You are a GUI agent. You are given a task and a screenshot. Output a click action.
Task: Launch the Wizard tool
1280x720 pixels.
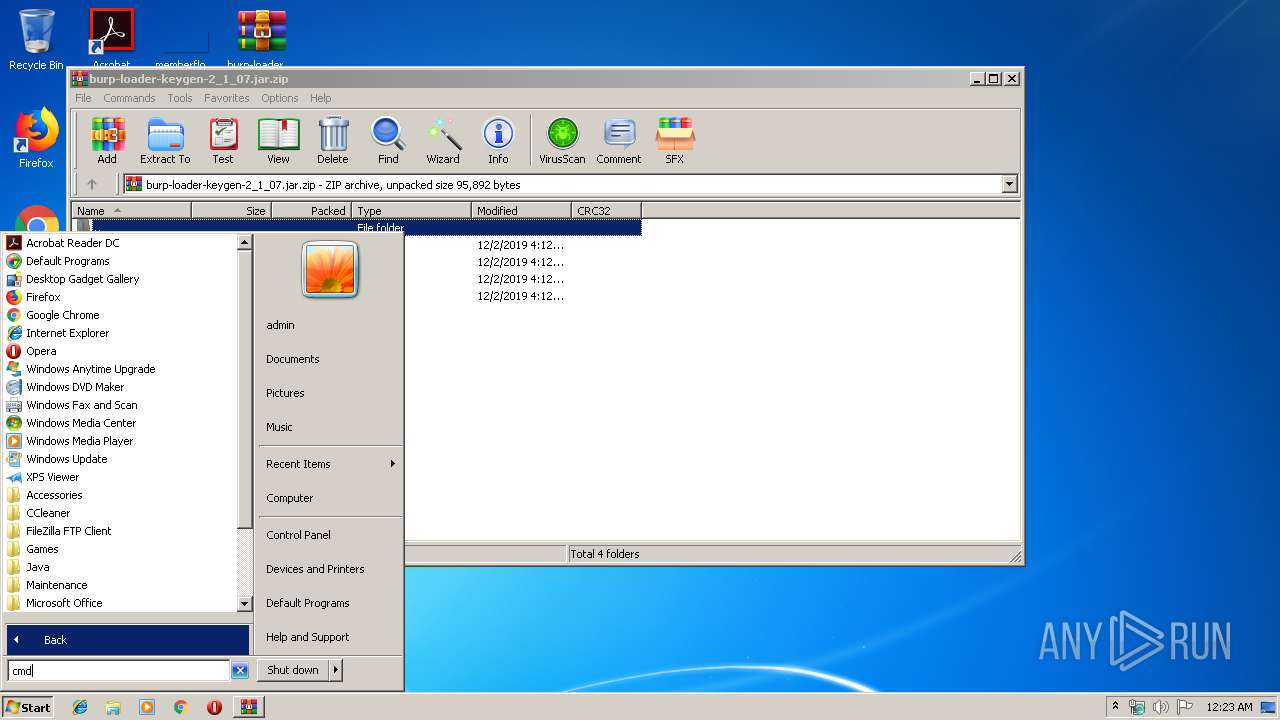pos(443,141)
